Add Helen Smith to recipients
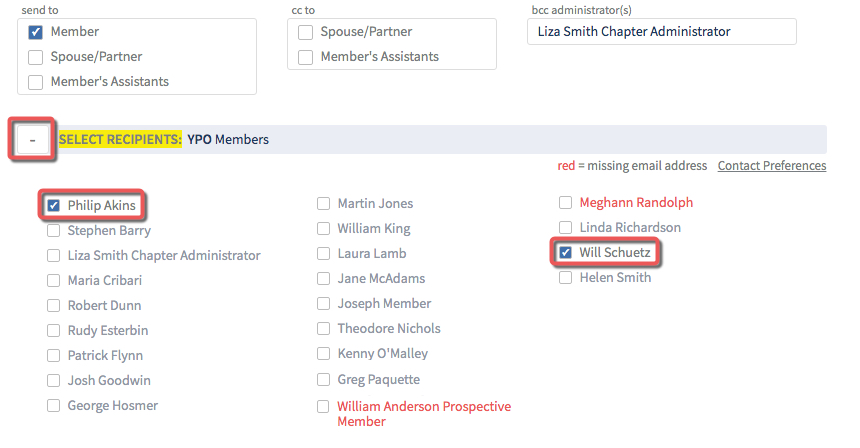The width and height of the screenshot is (860, 448). pyautogui.click(x=565, y=278)
